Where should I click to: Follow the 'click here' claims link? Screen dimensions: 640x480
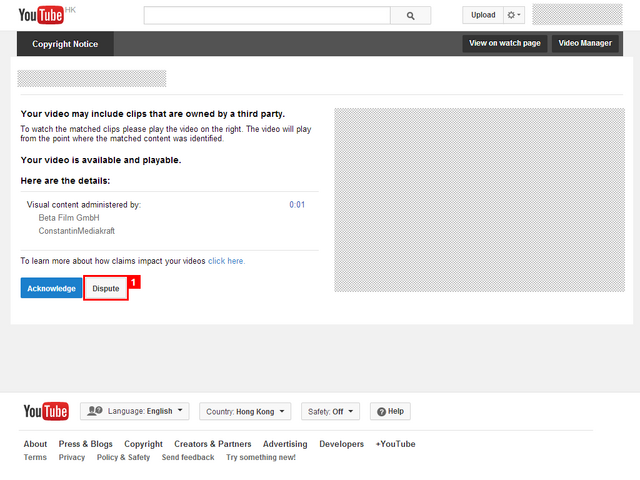227,261
